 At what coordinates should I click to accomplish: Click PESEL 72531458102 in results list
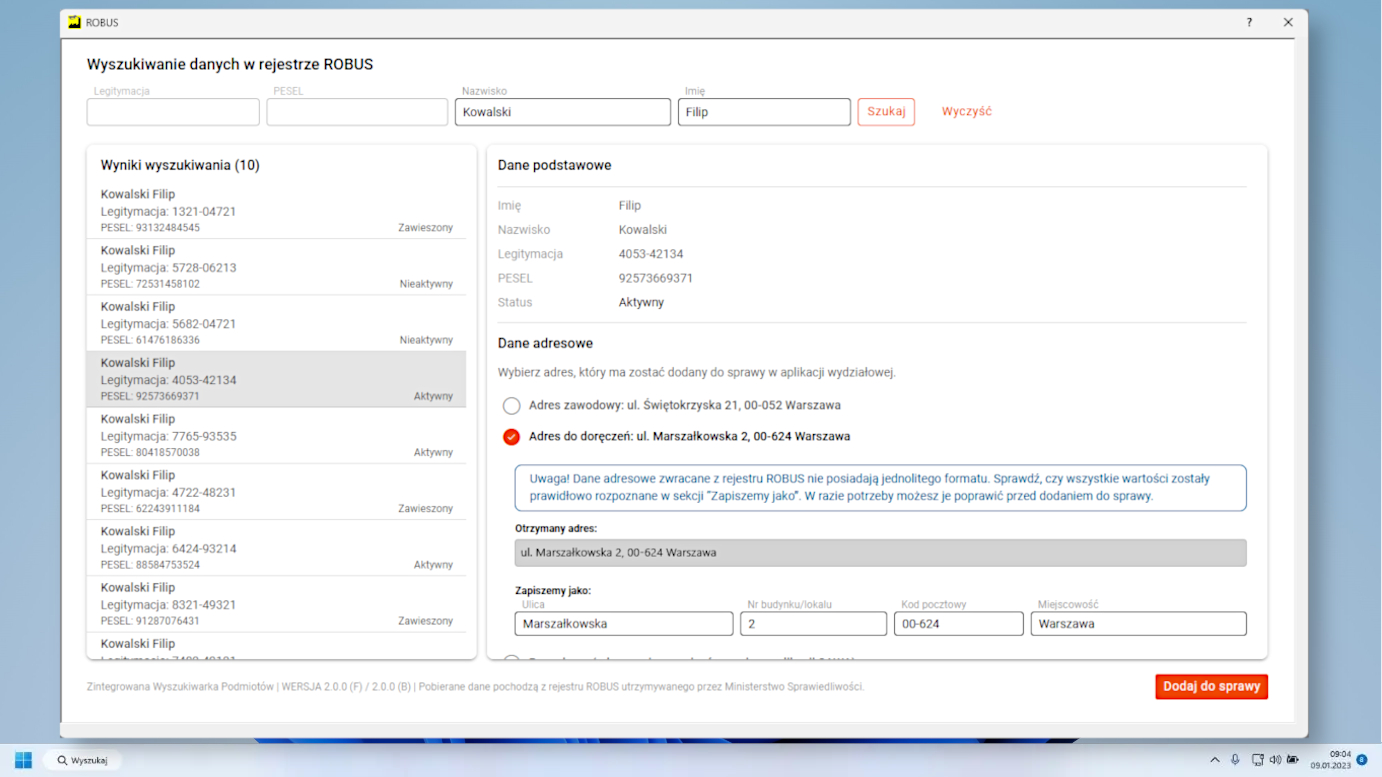(x=150, y=284)
